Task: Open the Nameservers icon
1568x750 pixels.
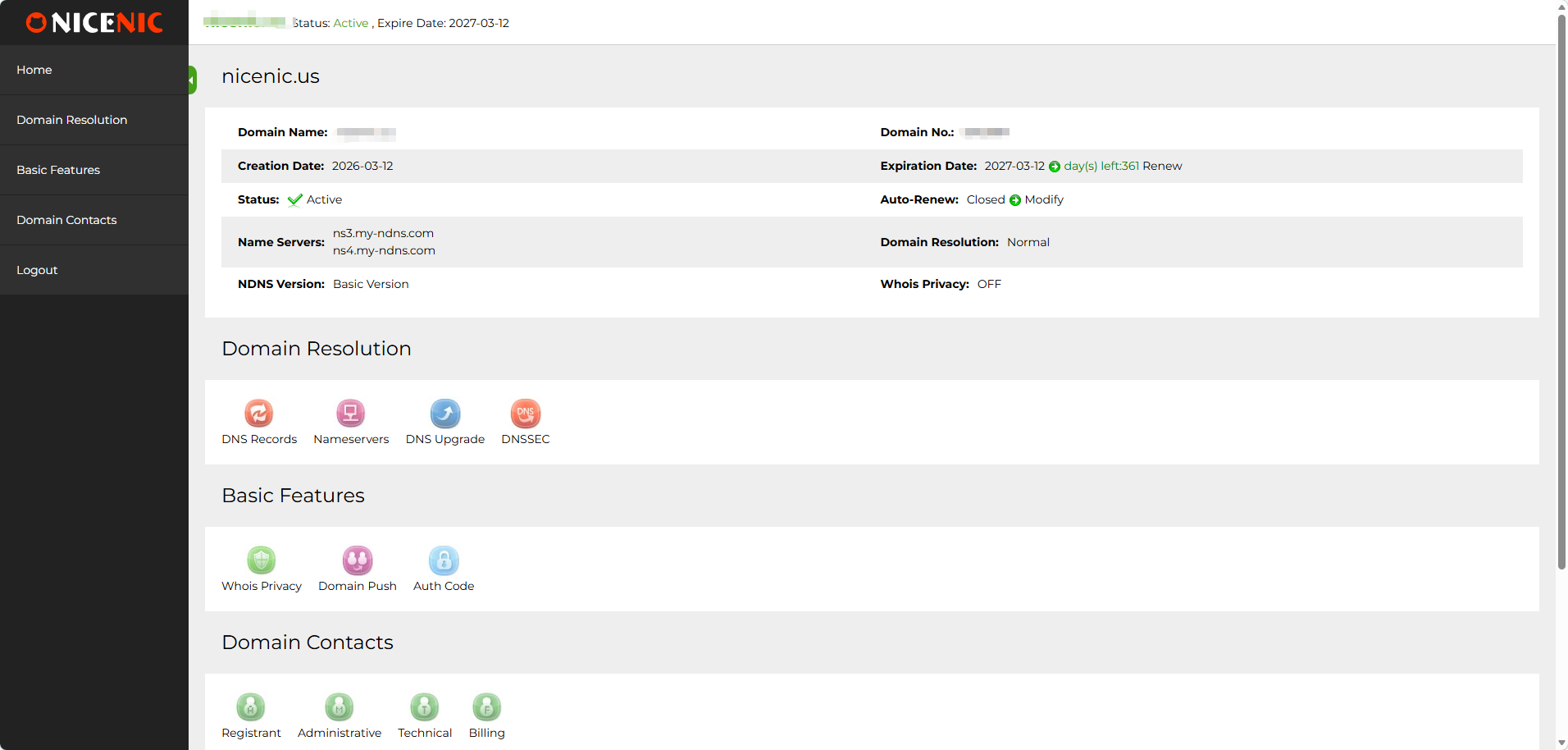Action: click(x=350, y=414)
